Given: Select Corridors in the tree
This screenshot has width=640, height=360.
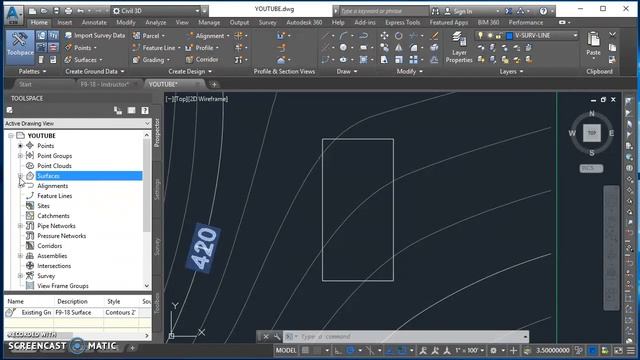Looking at the screenshot, I should coord(50,246).
